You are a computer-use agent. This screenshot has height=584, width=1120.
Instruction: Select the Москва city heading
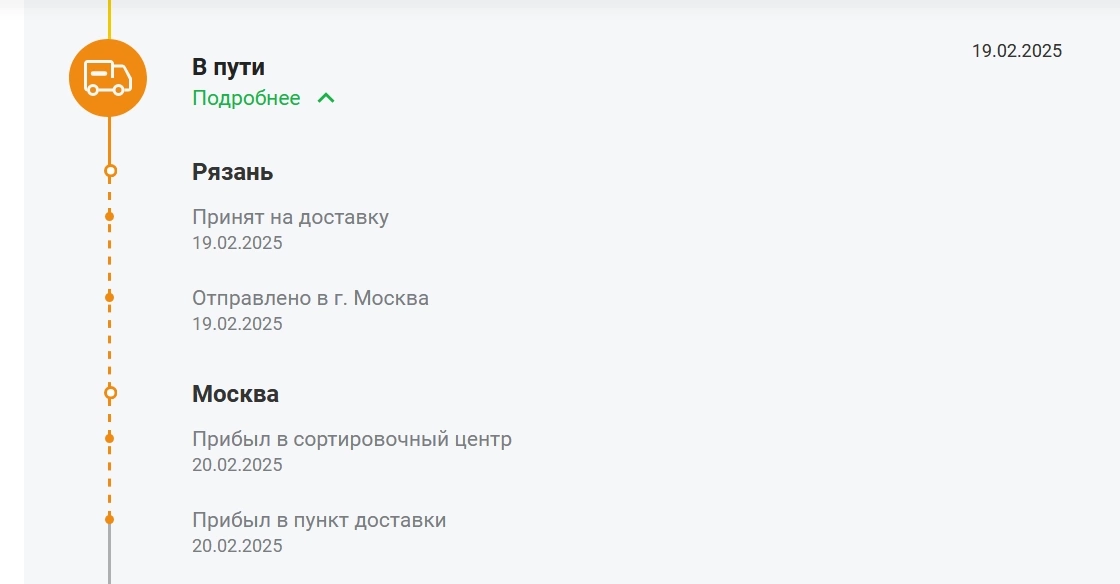pos(236,393)
